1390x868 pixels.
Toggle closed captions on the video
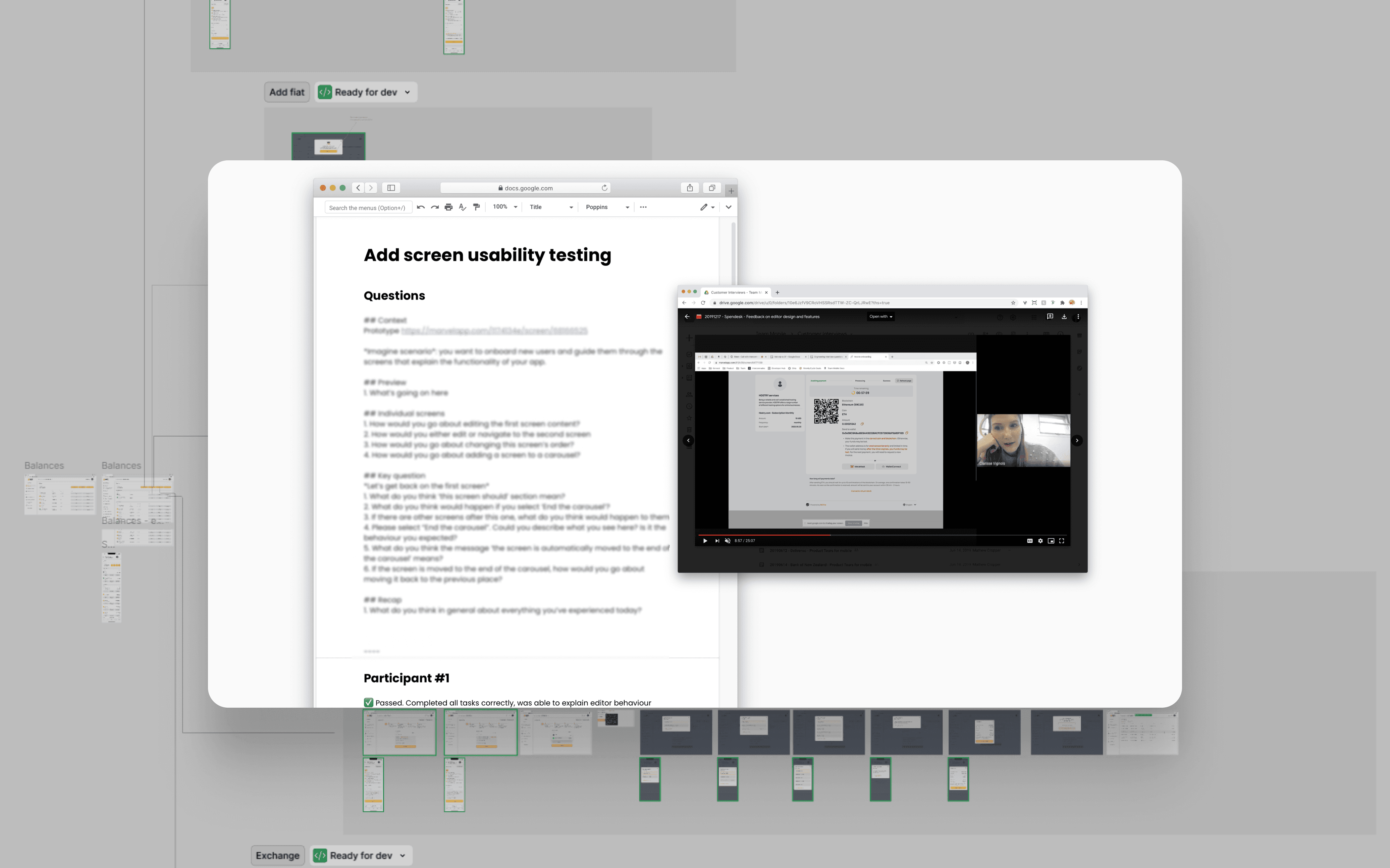1029,541
